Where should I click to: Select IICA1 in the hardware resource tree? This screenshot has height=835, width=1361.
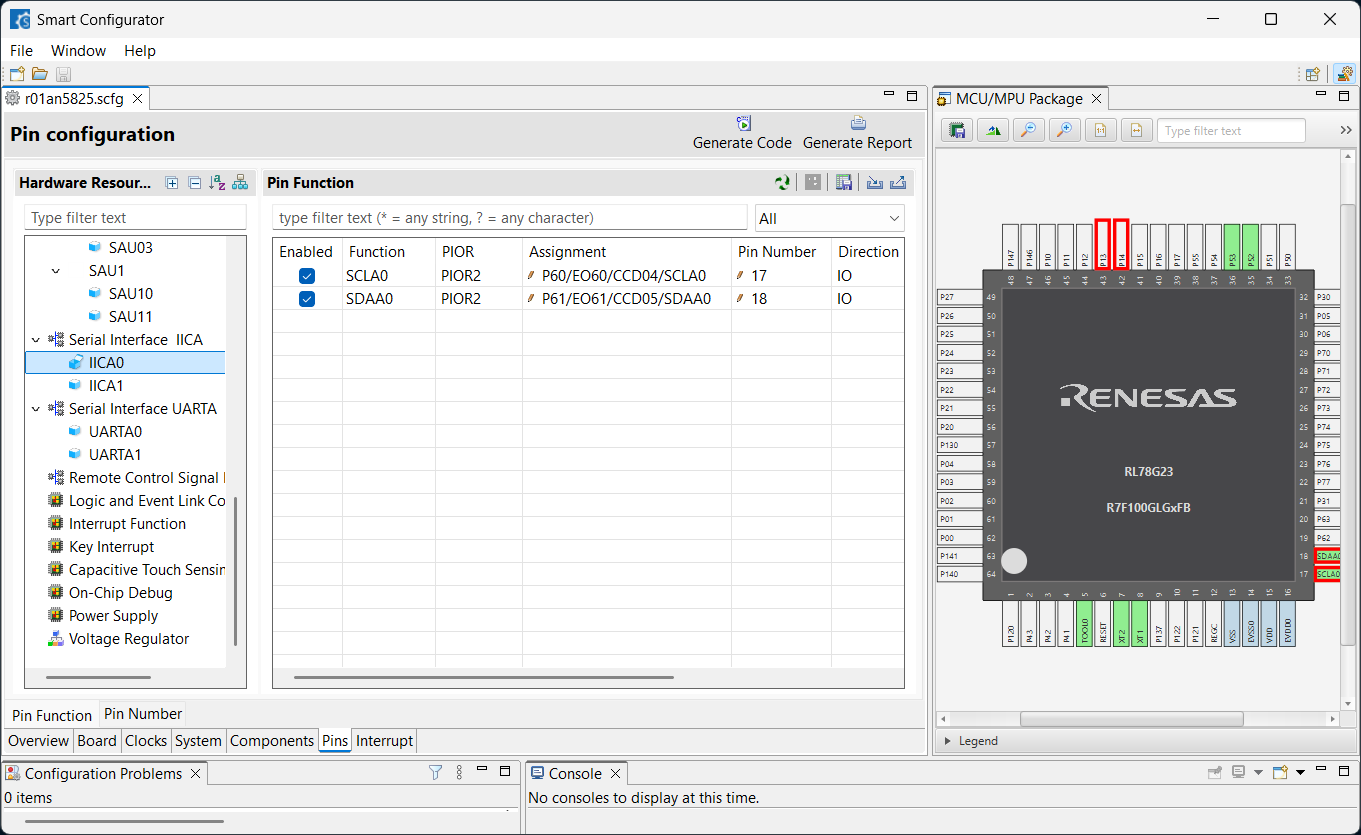pos(106,386)
